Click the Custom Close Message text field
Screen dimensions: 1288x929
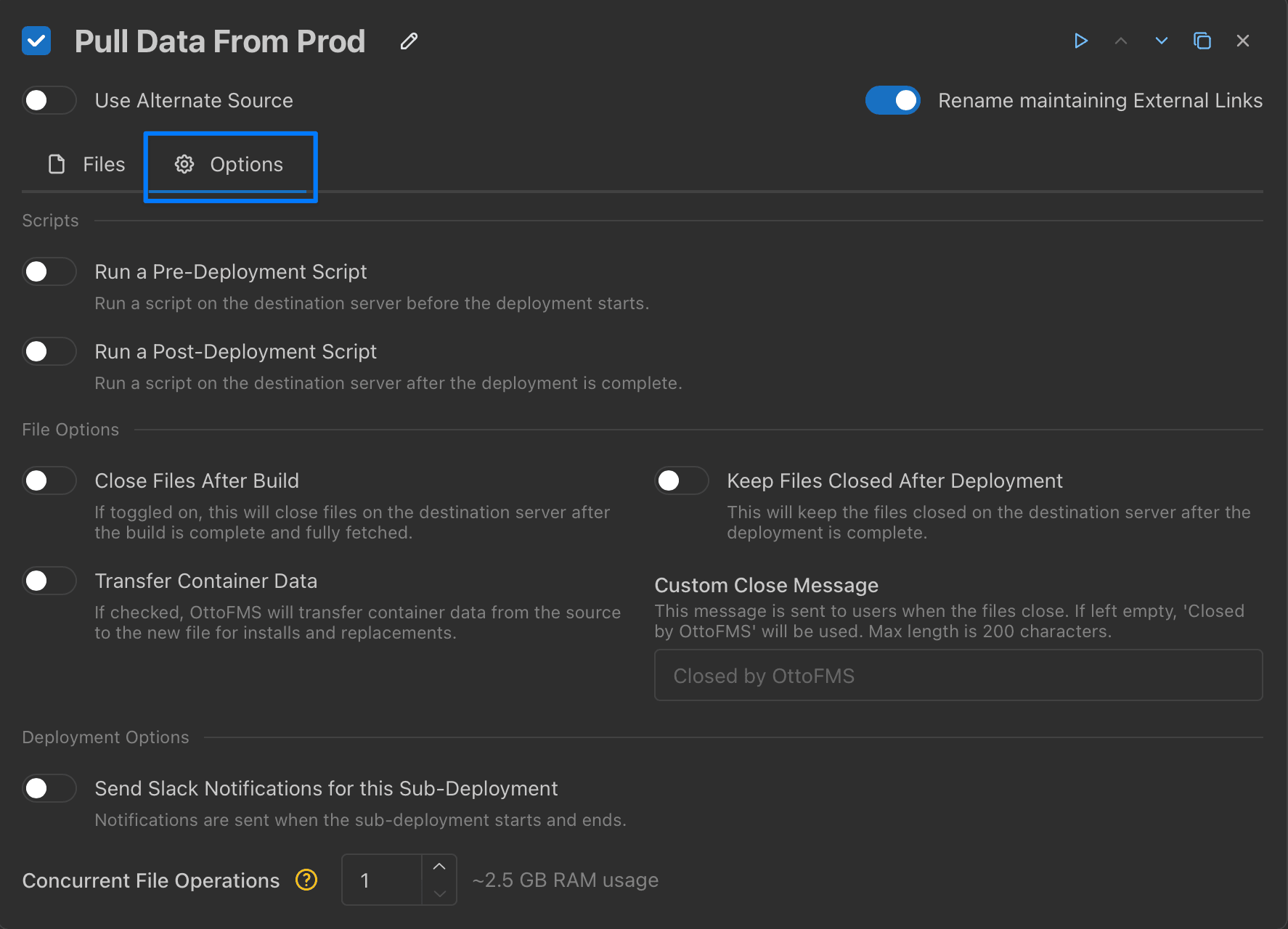point(958,675)
